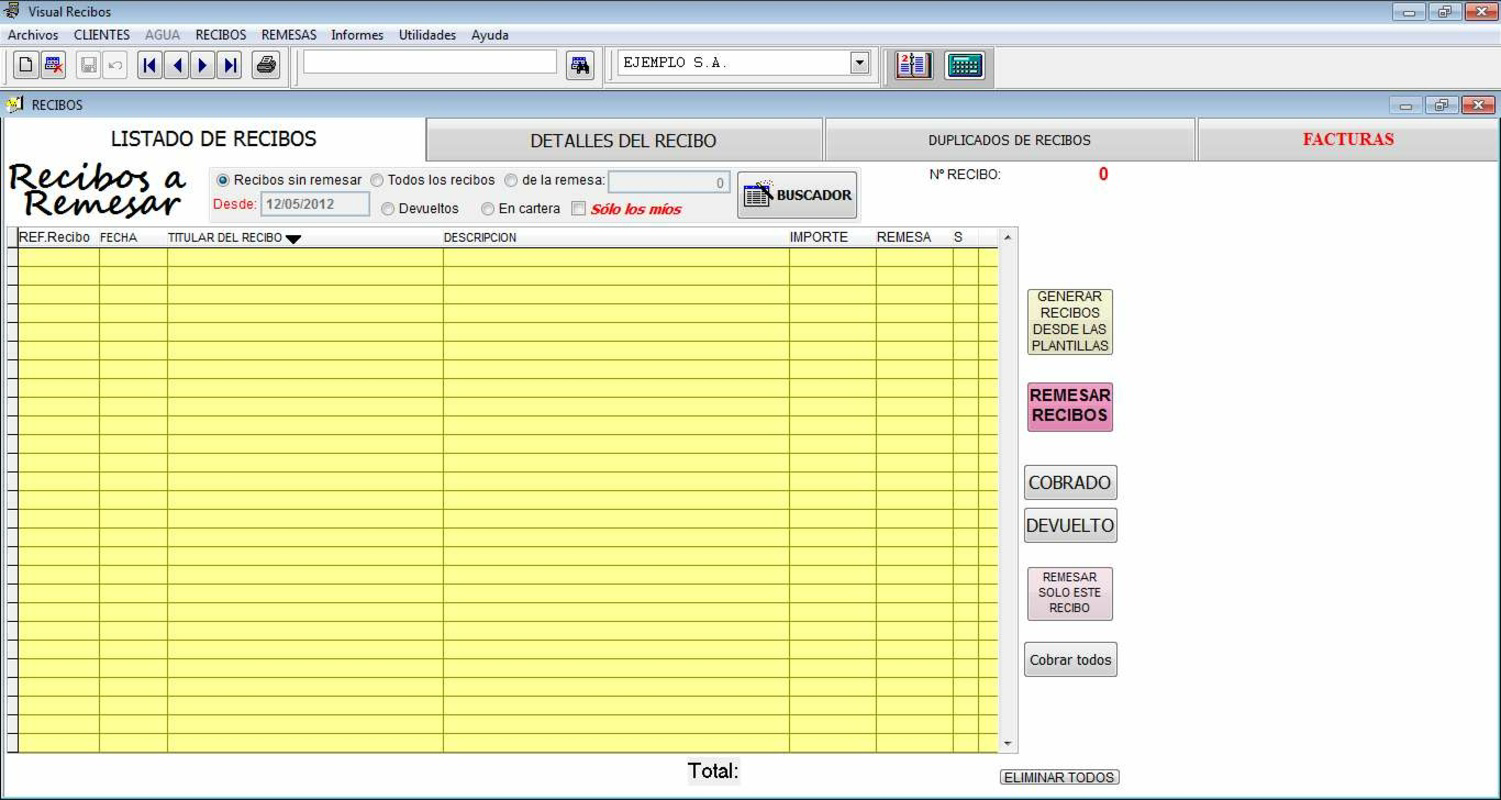Image resolution: width=1501 pixels, height=800 pixels.
Task: Select the 'Devueltos' radio option
Action: [x=388, y=209]
